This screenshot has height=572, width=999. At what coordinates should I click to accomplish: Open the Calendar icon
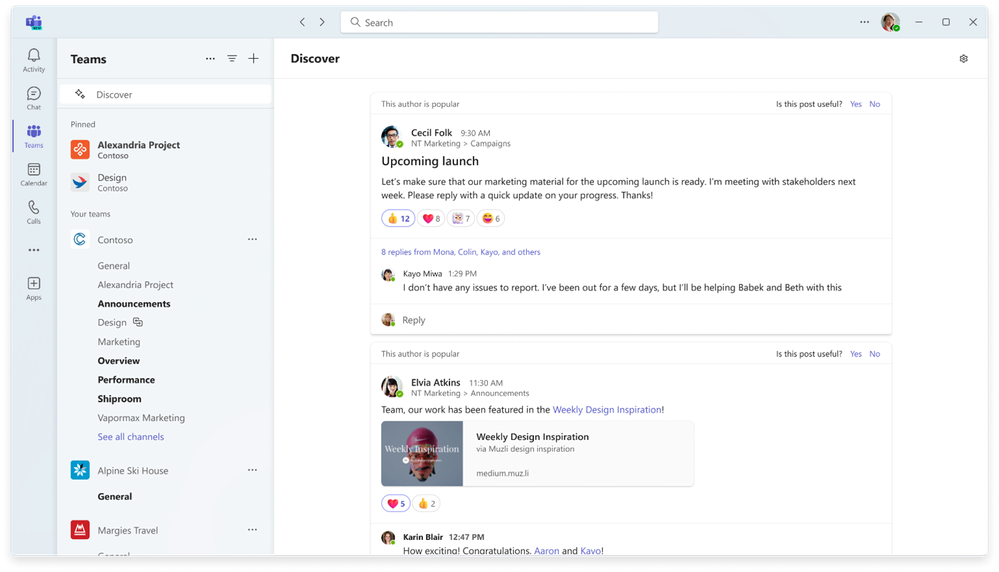coord(34,169)
